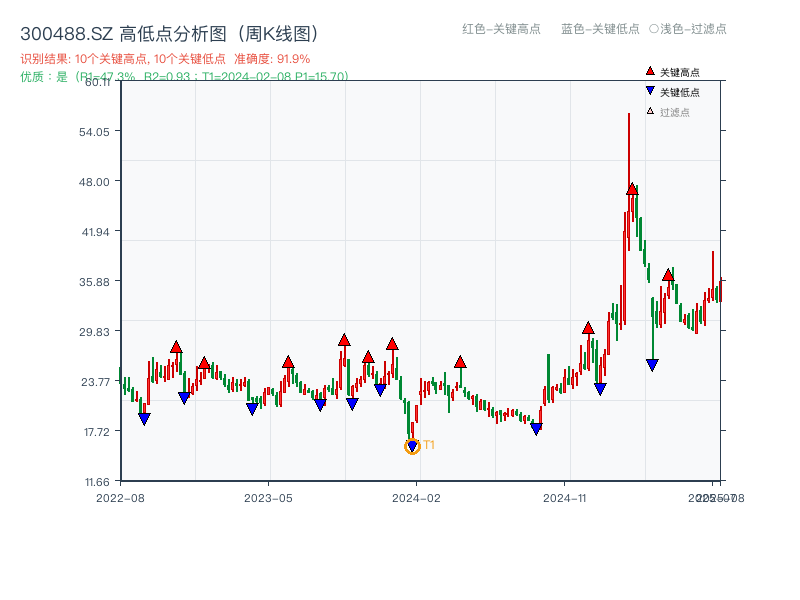The width and height of the screenshot is (800, 600).
Task: Toggle the 关键高点 legend entry
Action: pyautogui.click(x=673, y=72)
